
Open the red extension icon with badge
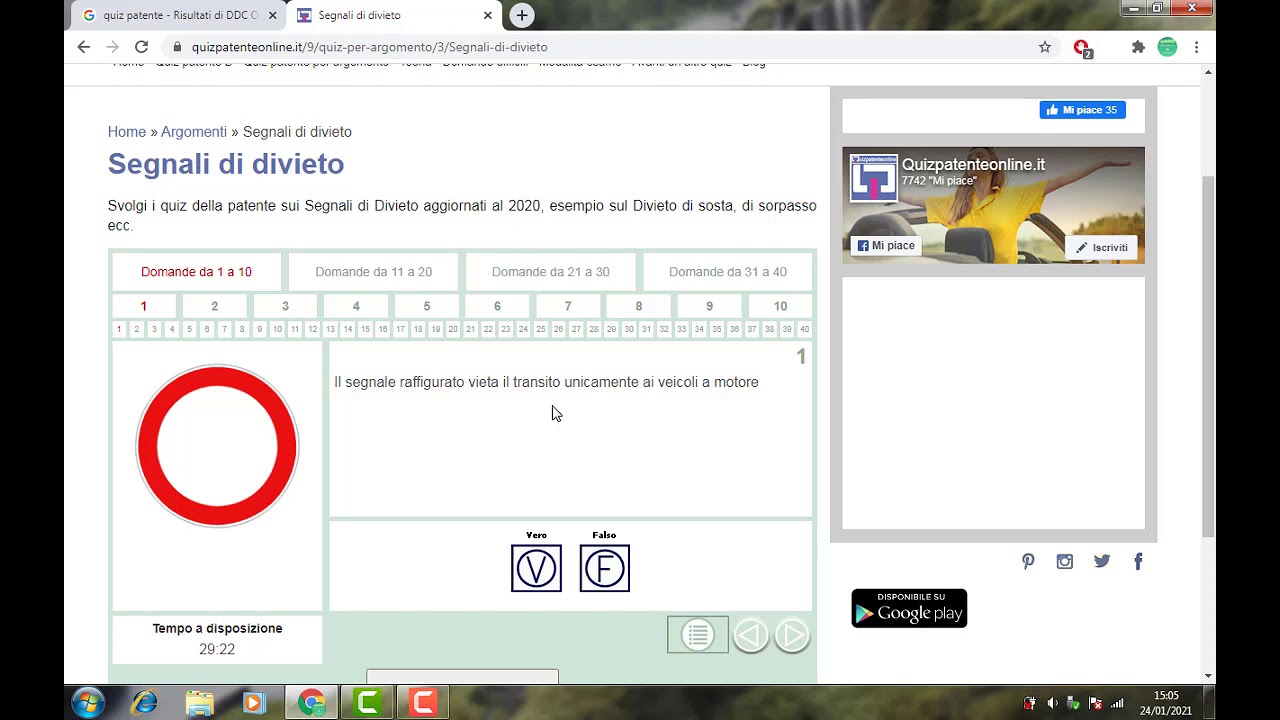point(1082,47)
